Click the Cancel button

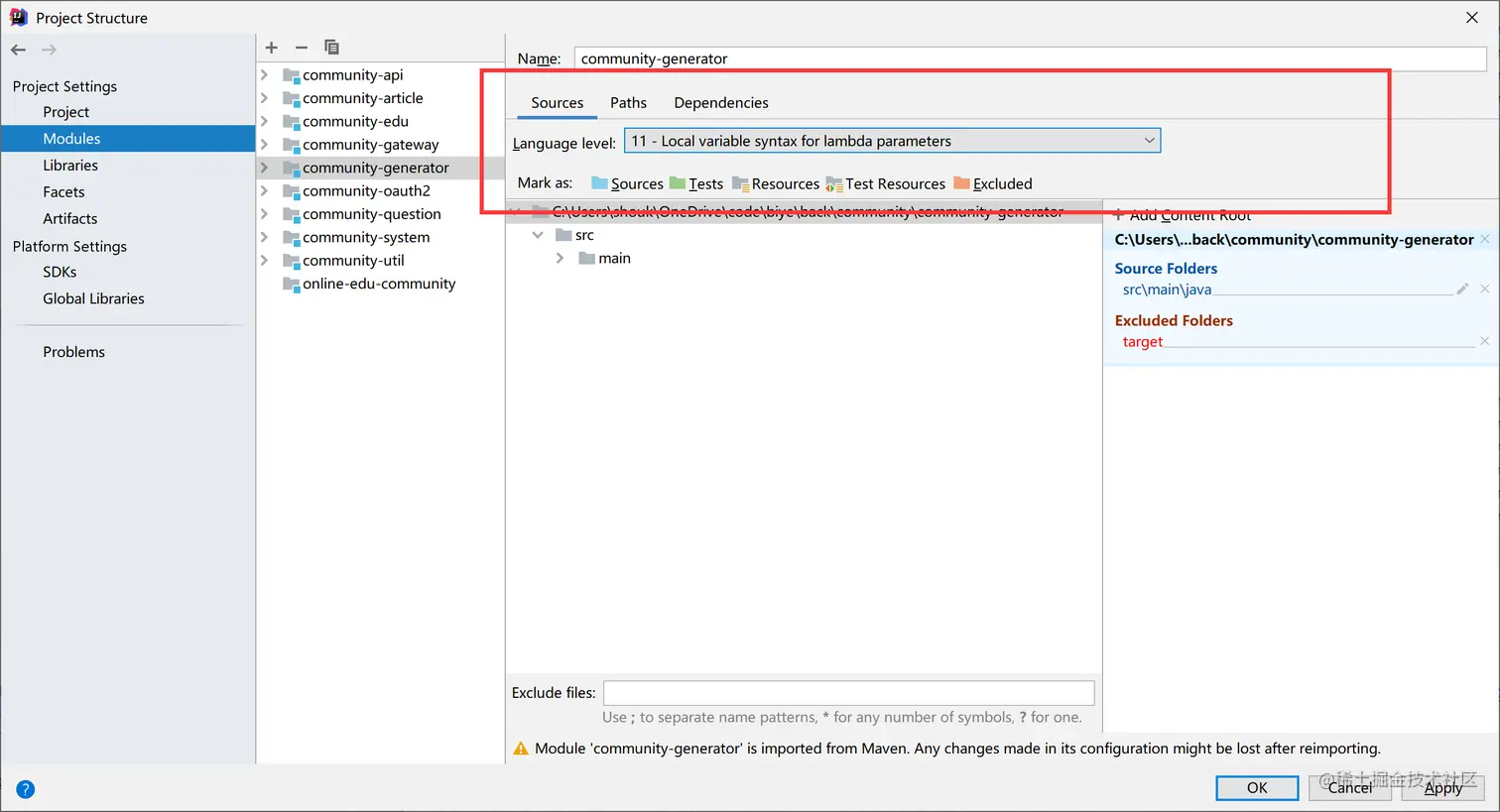point(1350,787)
